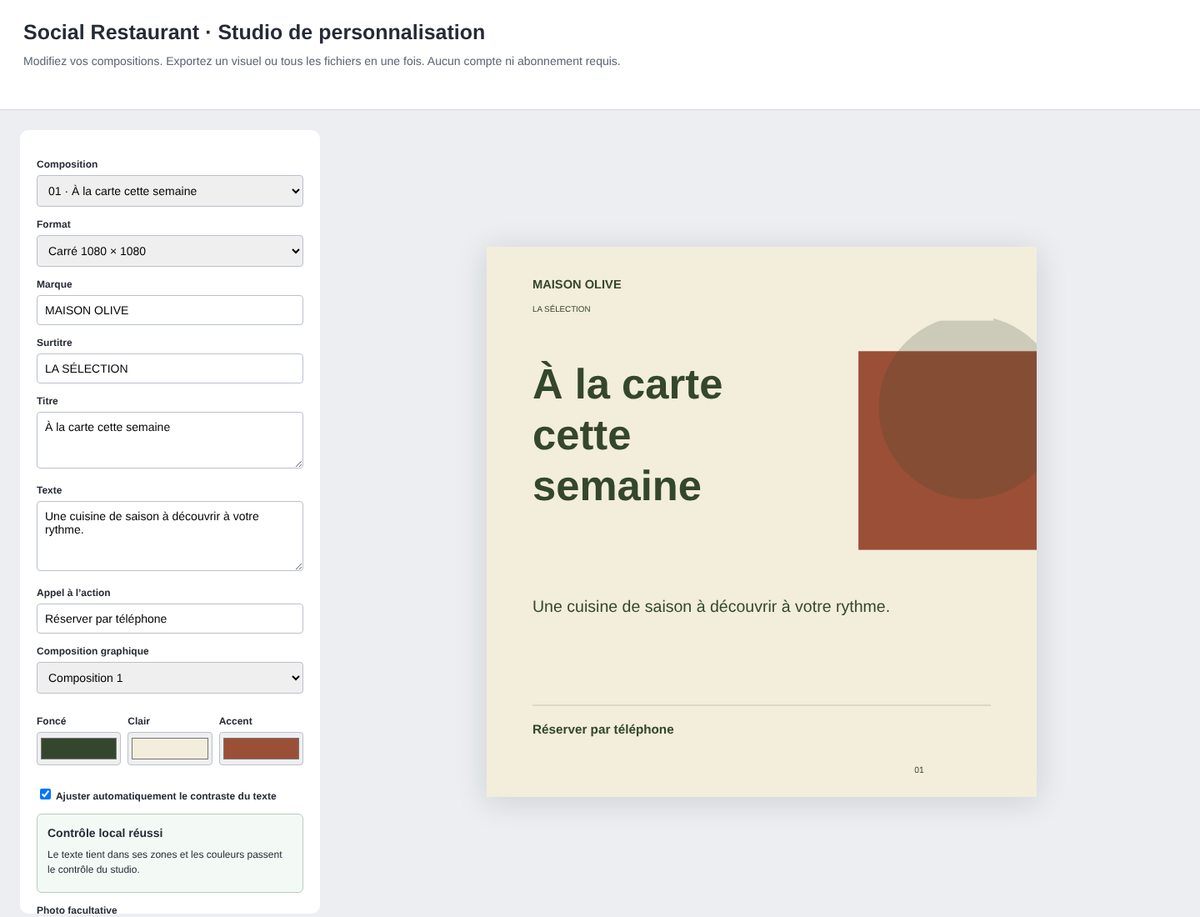Click the preview body text 'Une cuisine de saison'

(x=711, y=606)
